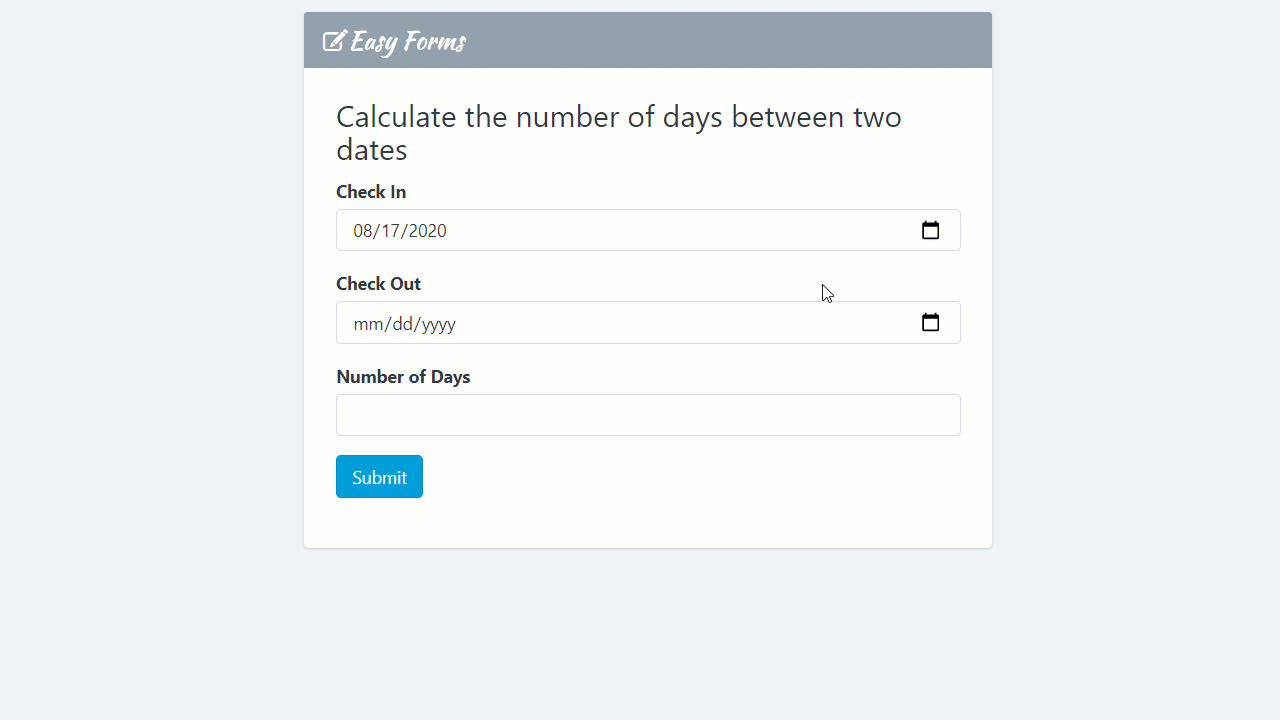Select the header bar of the form
Image resolution: width=1280 pixels, height=720 pixels.
click(648, 40)
